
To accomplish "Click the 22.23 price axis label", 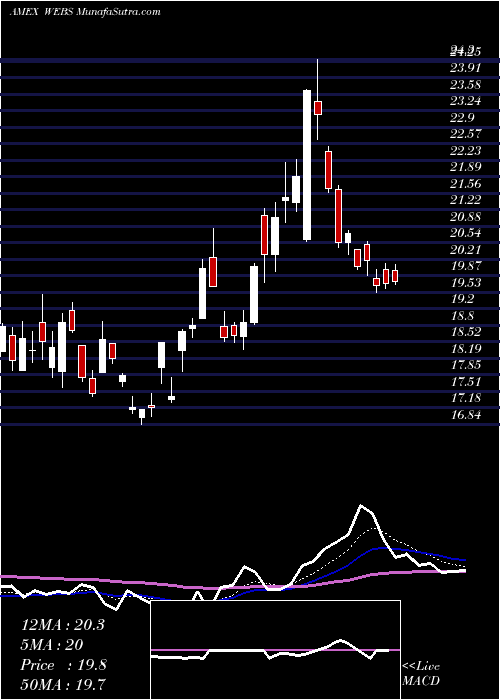I will click(465, 150).
